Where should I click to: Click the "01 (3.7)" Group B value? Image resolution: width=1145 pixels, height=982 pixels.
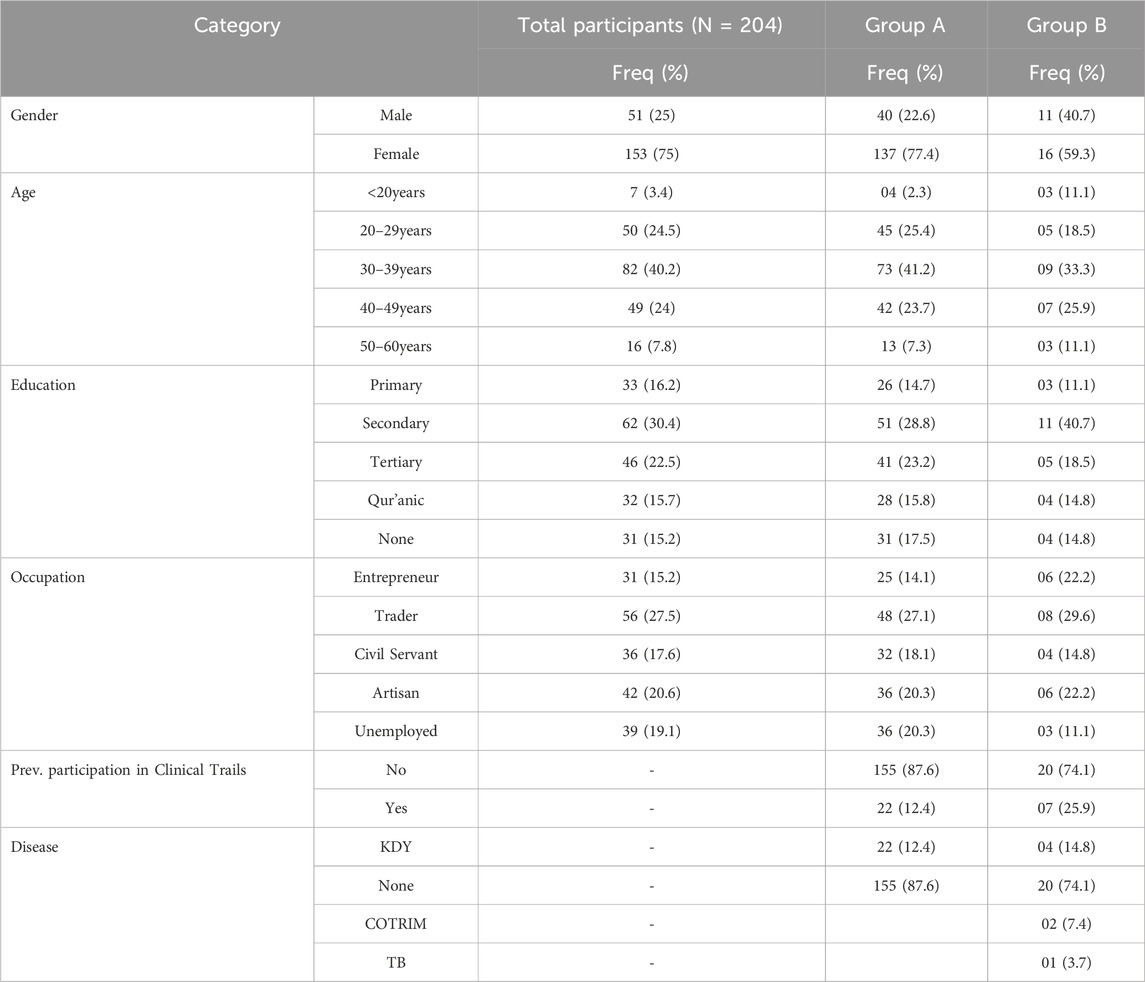(1066, 962)
